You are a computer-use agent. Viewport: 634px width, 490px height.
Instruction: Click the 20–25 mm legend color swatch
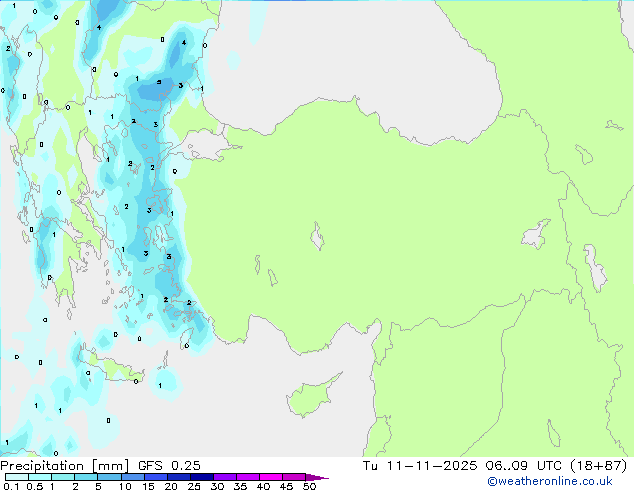pyautogui.click(x=179, y=477)
